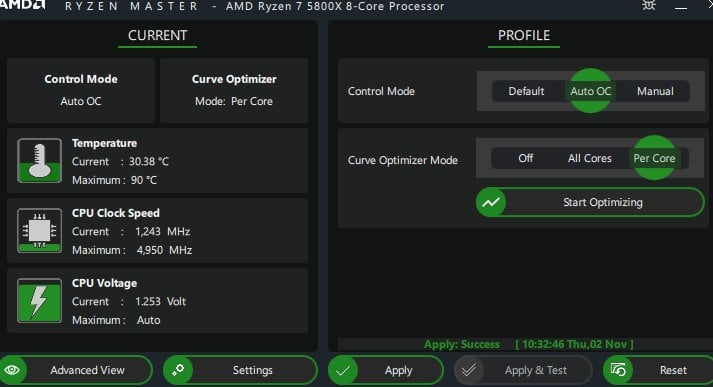The width and height of the screenshot is (713, 387).
Task: Click the 'CPU Clock Speed' heading
Action: click(116, 213)
